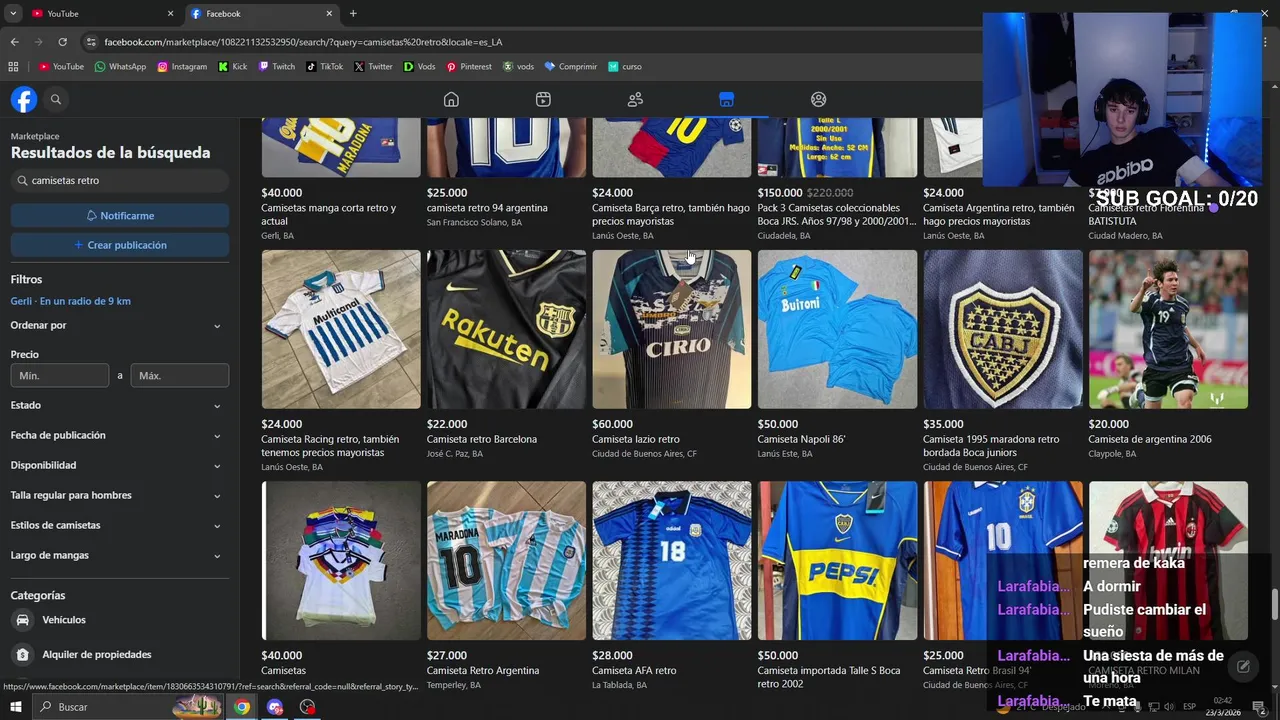Click the Camiseta Napoli 86' title
The image size is (1280, 720).
click(801, 439)
